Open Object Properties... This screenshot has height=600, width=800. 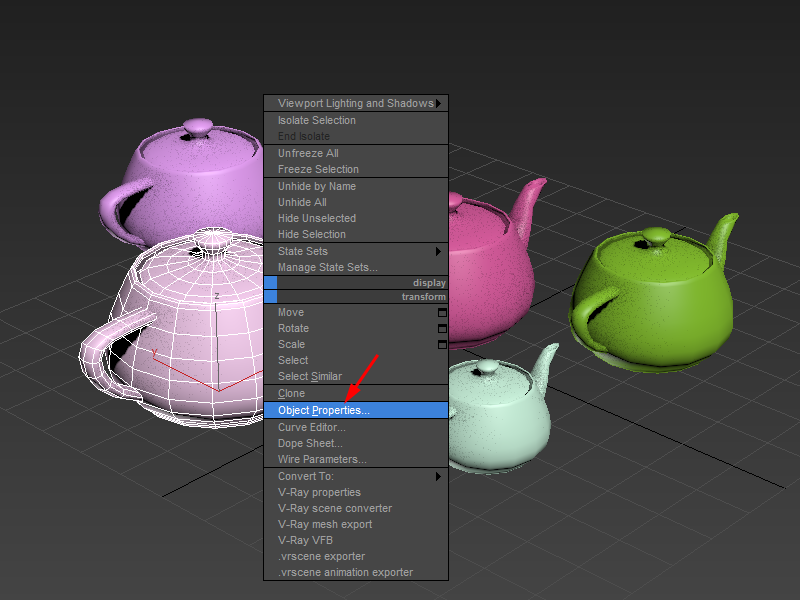click(356, 410)
